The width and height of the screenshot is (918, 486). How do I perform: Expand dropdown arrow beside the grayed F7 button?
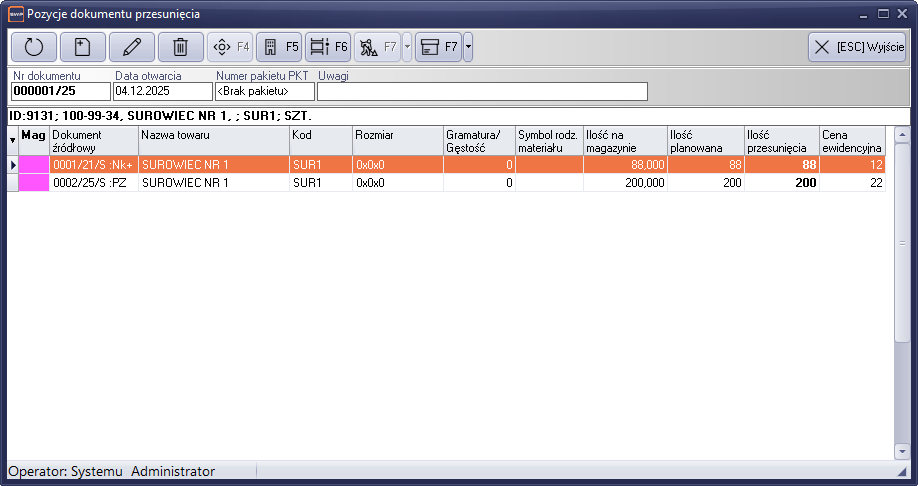tap(407, 47)
